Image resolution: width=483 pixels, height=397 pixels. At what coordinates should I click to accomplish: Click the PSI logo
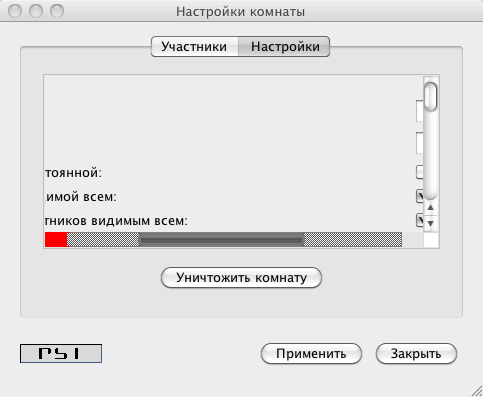point(61,353)
